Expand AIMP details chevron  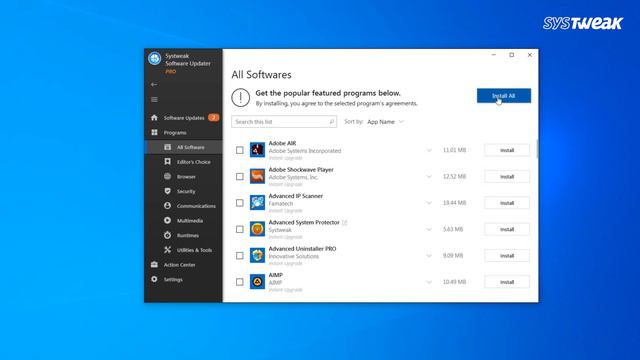click(x=429, y=282)
